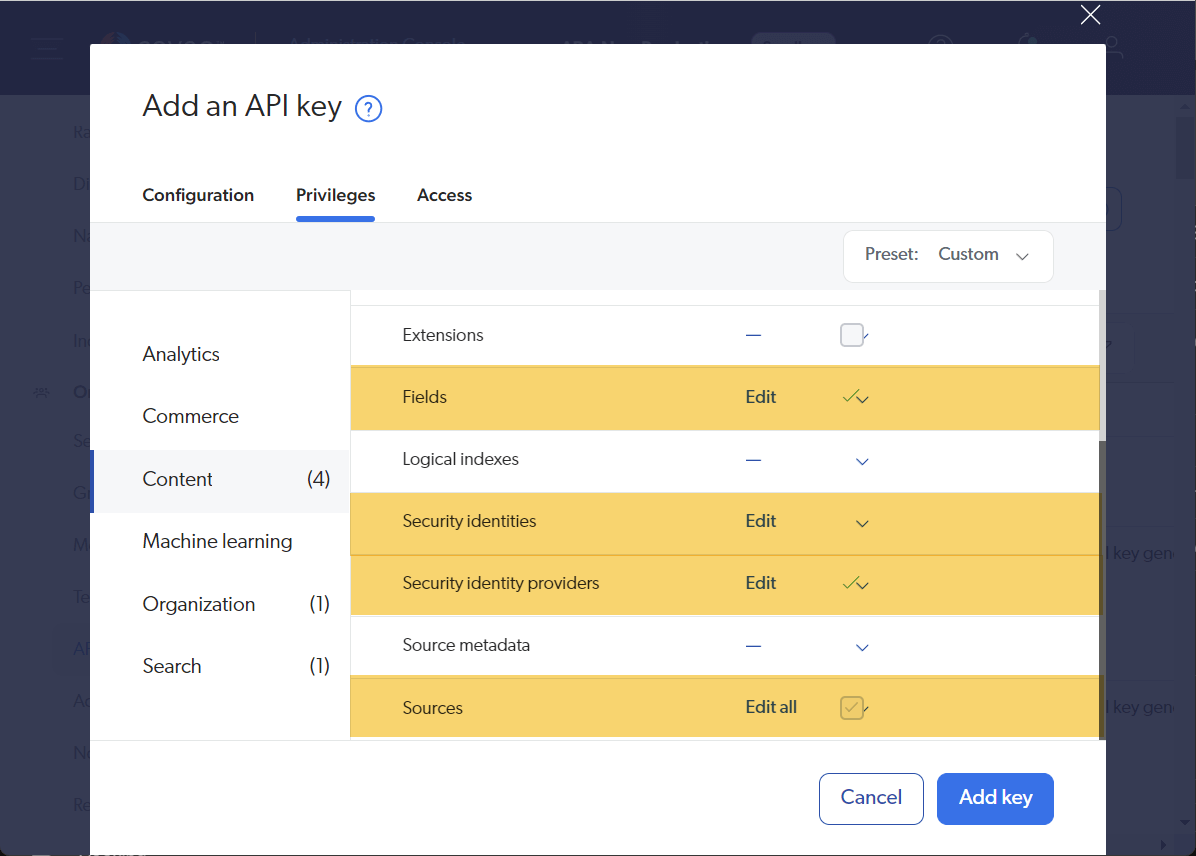This screenshot has width=1196, height=856.
Task: Toggle the Extensions privilege checkbox
Action: tap(852, 335)
